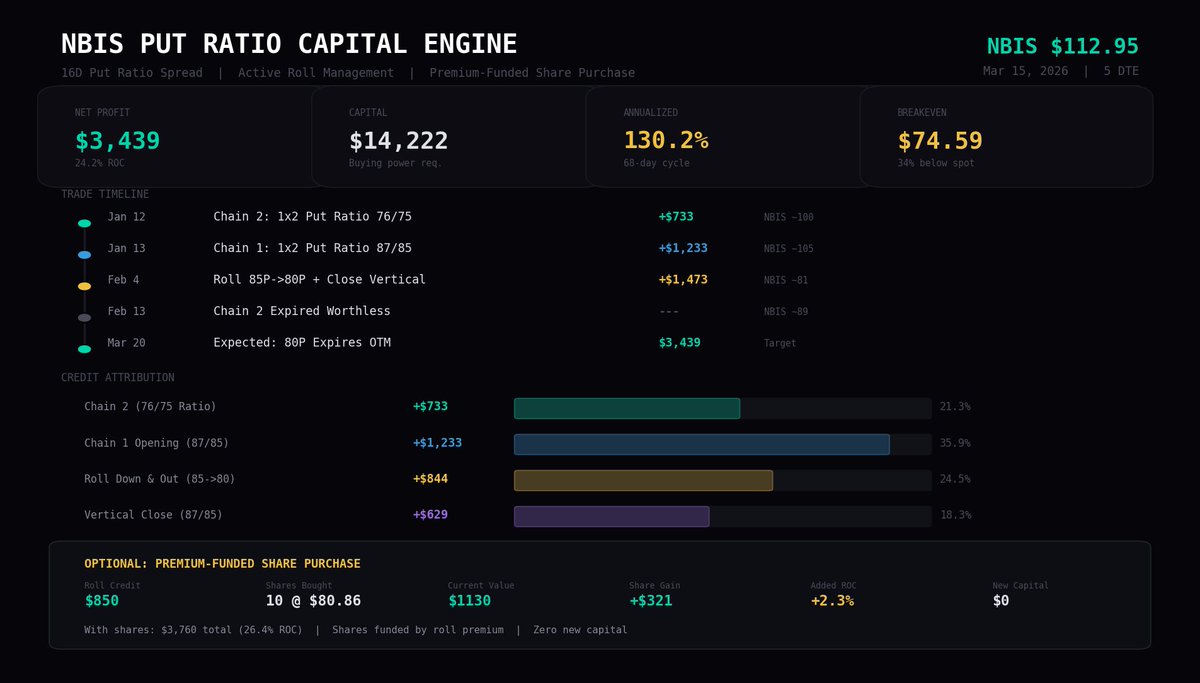Screen dimensions: 1200x683
Task: Click the NBIS PUT RATIO CAPITAL ENGINE title
Action: tap(289, 44)
